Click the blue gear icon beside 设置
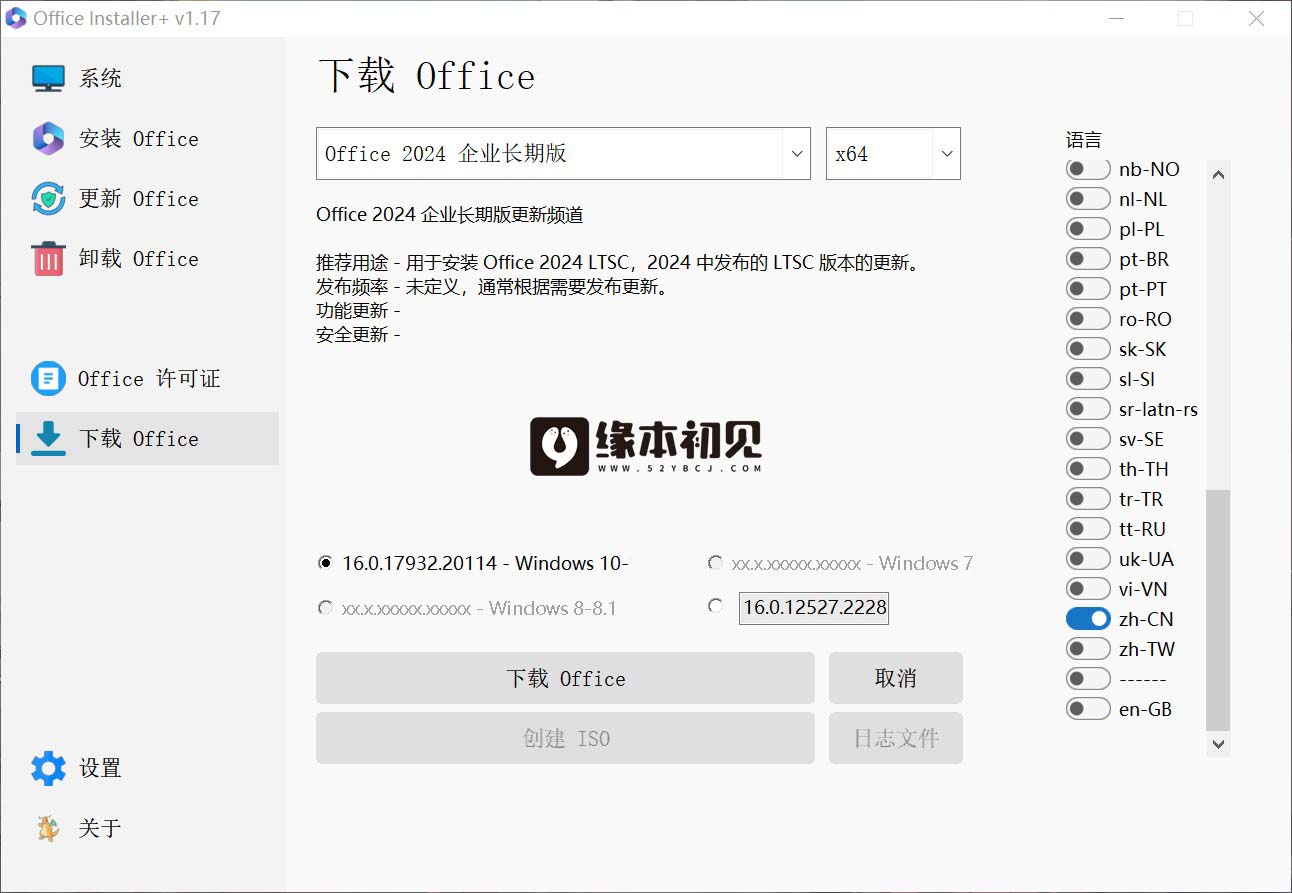This screenshot has width=1292, height=893. (48, 768)
